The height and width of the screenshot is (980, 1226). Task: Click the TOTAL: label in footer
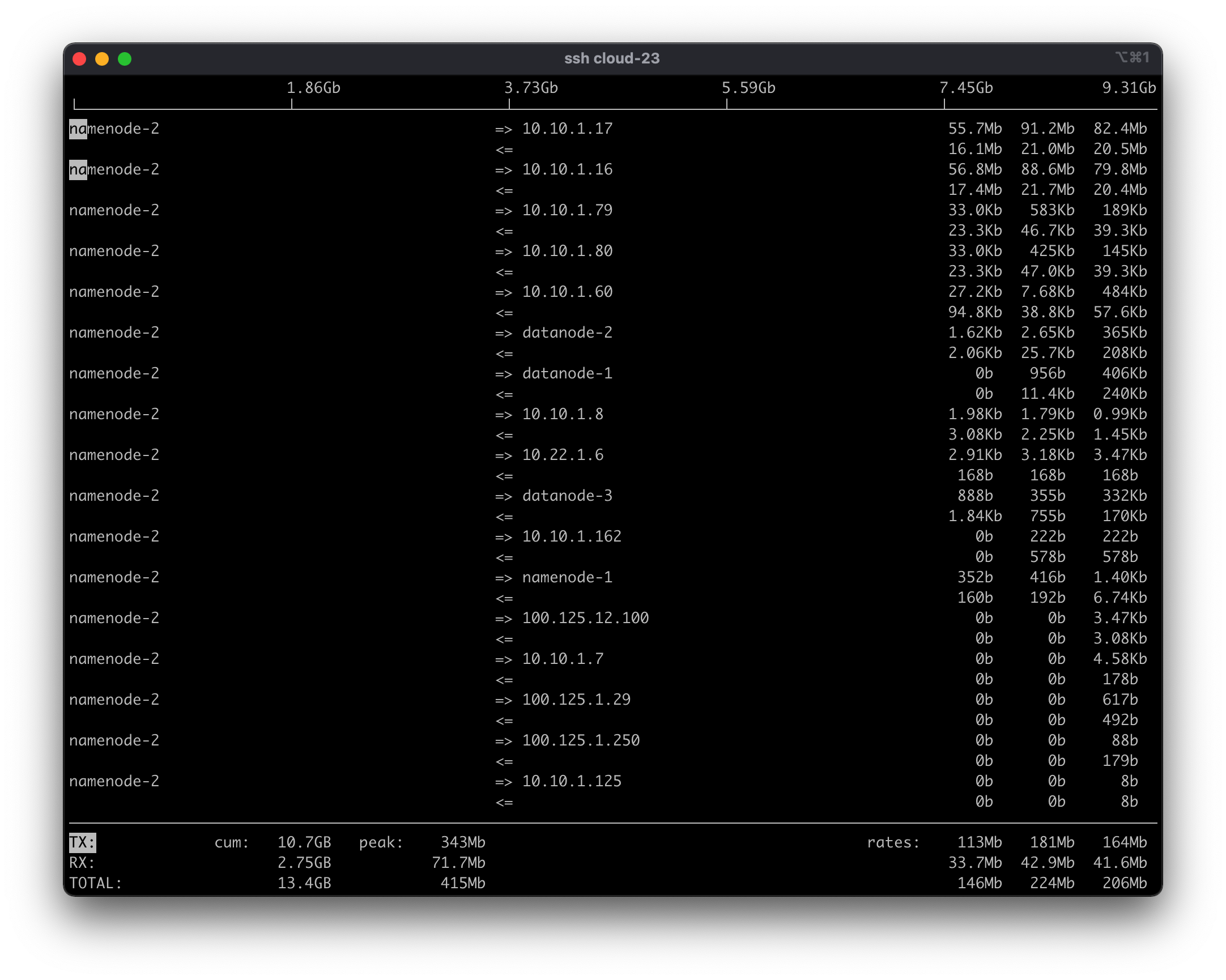pyautogui.click(x=96, y=883)
